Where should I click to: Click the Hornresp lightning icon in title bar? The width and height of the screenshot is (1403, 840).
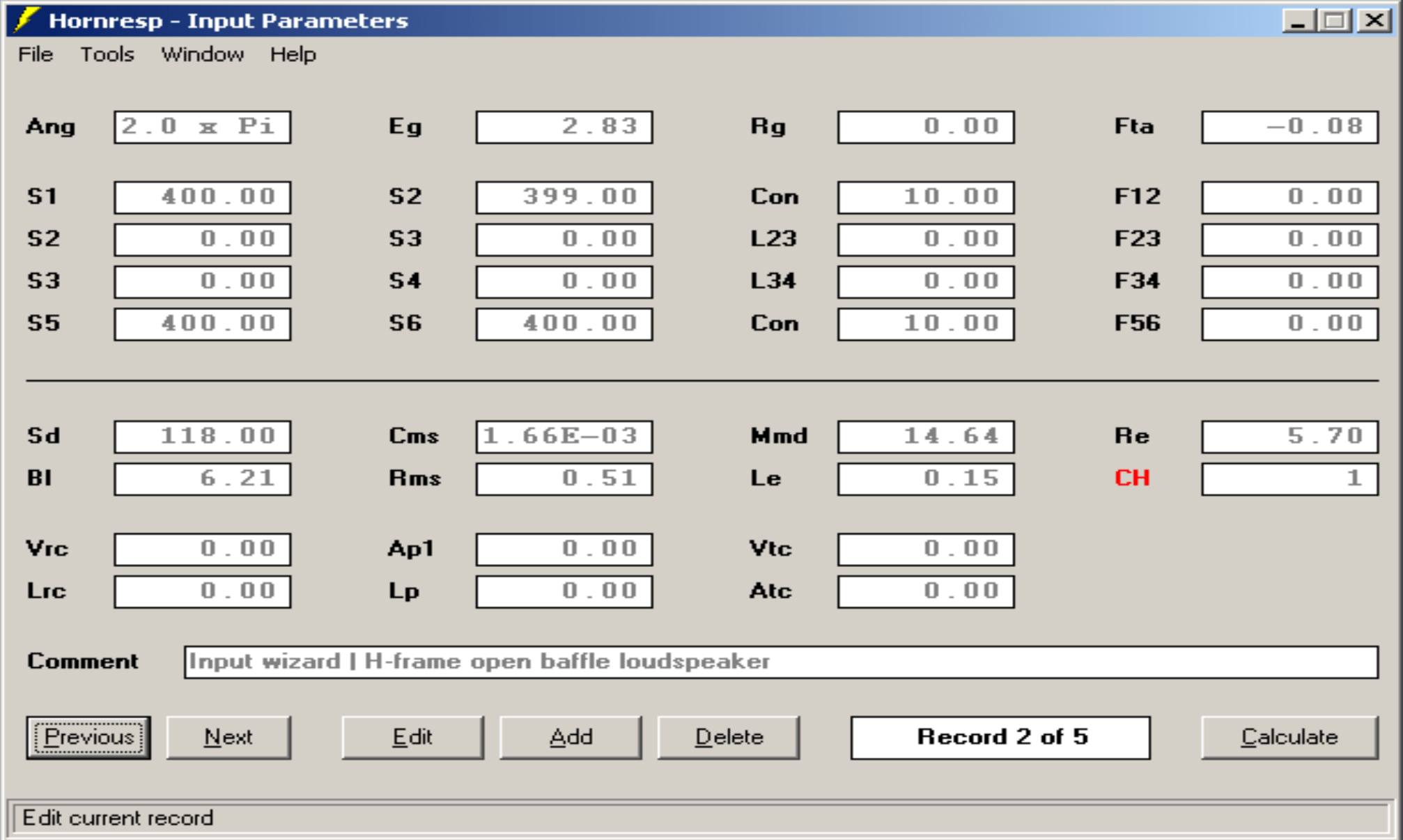[26, 20]
